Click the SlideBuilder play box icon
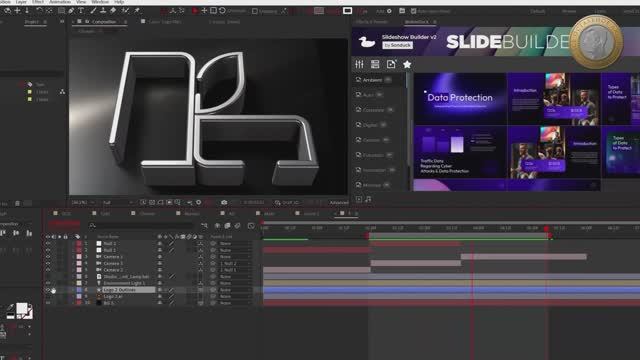640x360 pixels. point(359,199)
